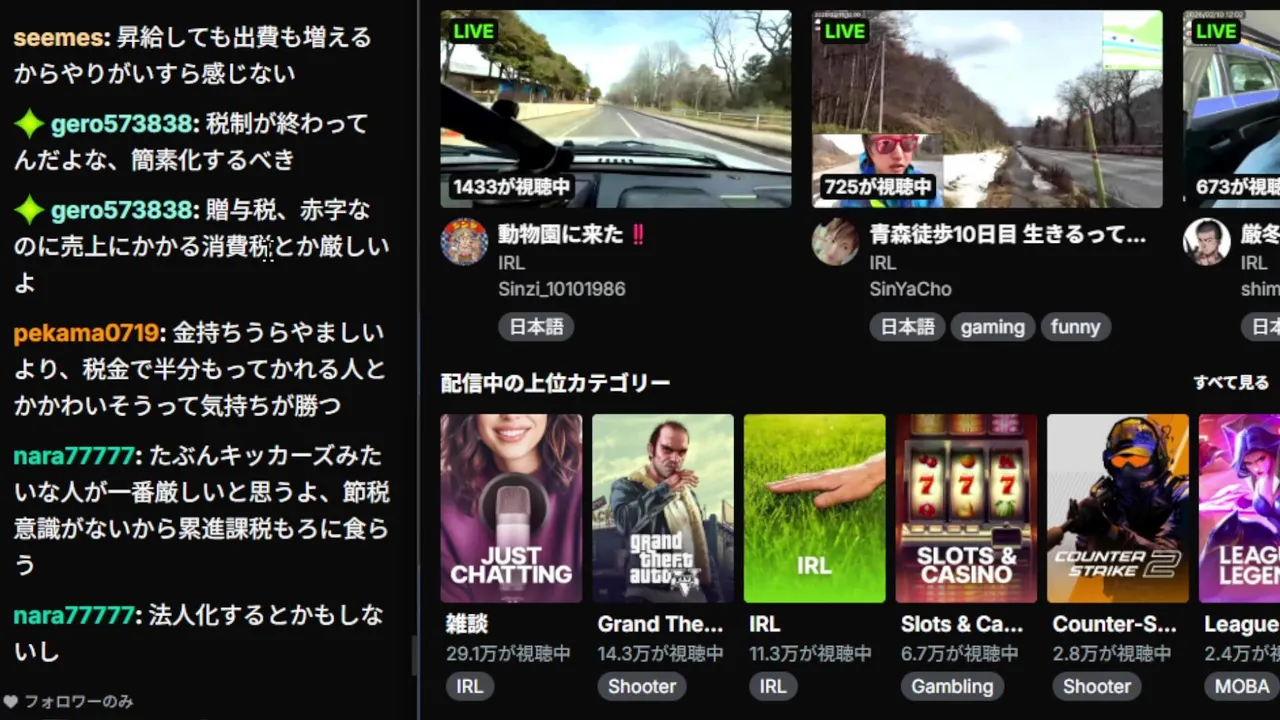The image size is (1280, 720).
Task: Select the funny tag
Action: point(1076,327)
